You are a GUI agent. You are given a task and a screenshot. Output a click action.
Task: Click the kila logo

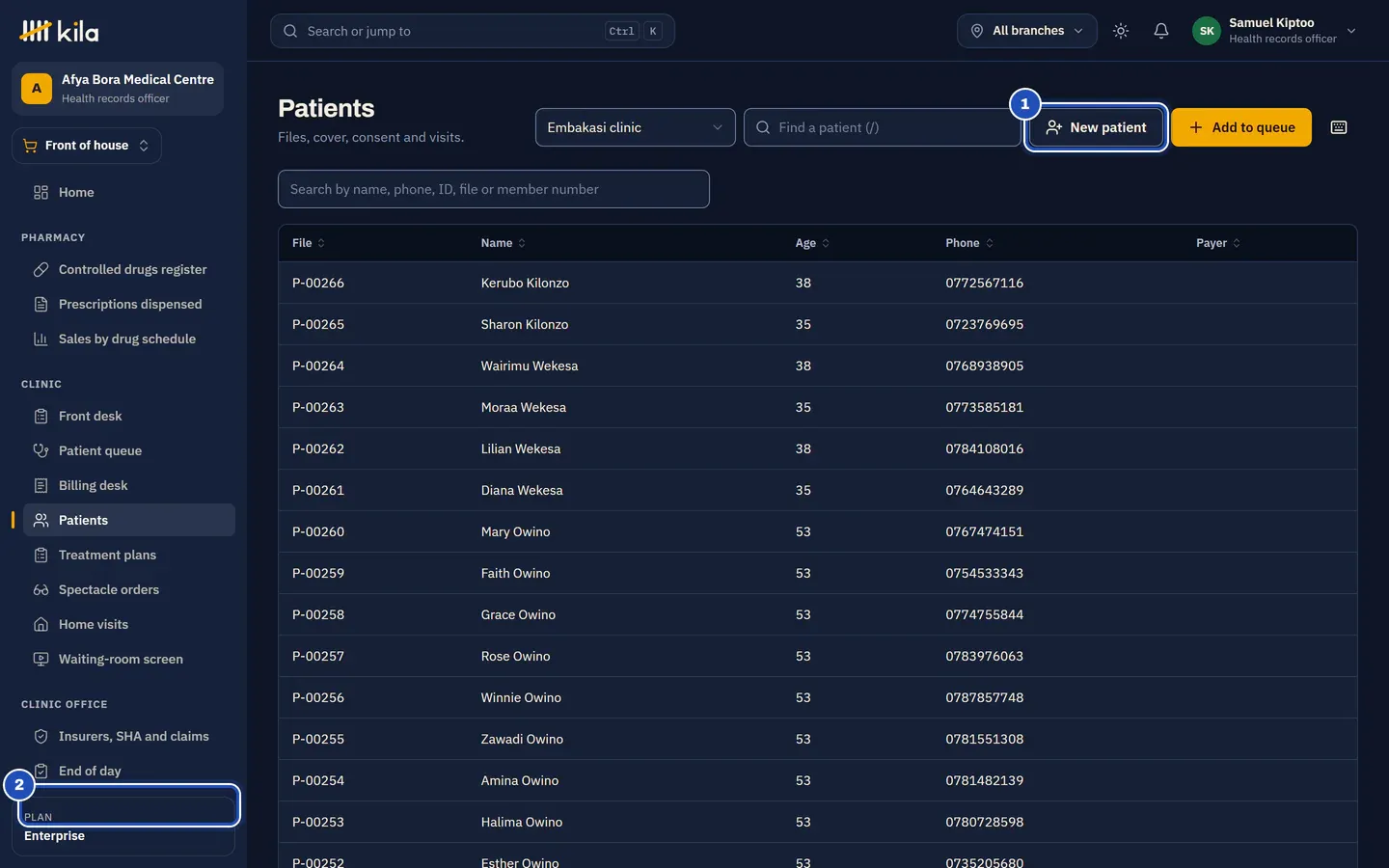tap(59, 31)
